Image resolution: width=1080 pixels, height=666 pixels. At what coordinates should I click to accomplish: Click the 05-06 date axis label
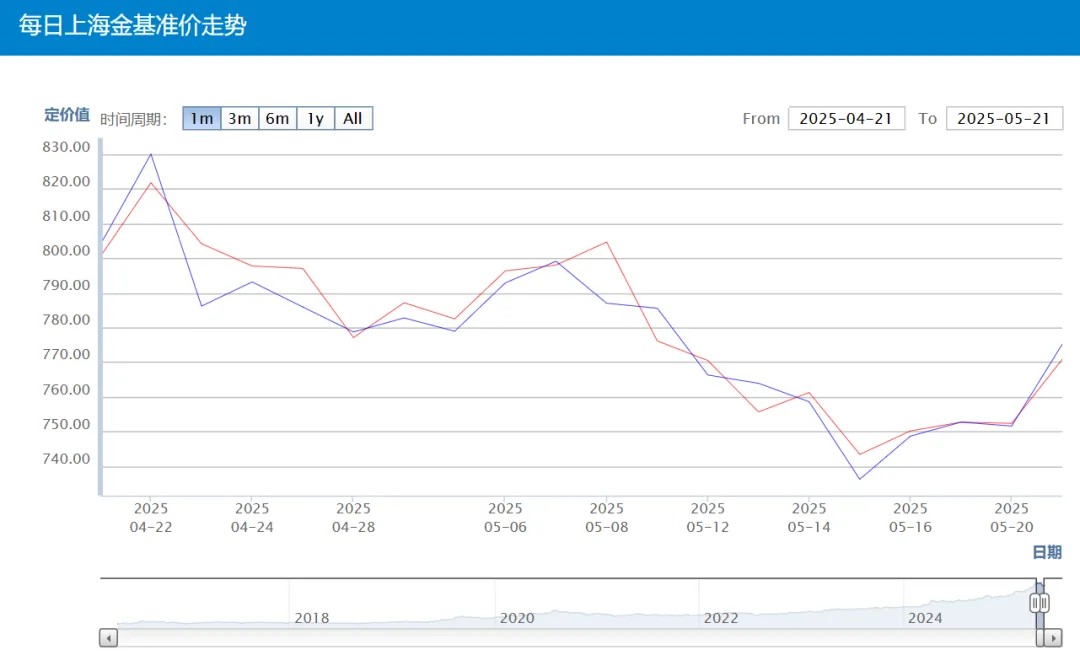(505, 517)
